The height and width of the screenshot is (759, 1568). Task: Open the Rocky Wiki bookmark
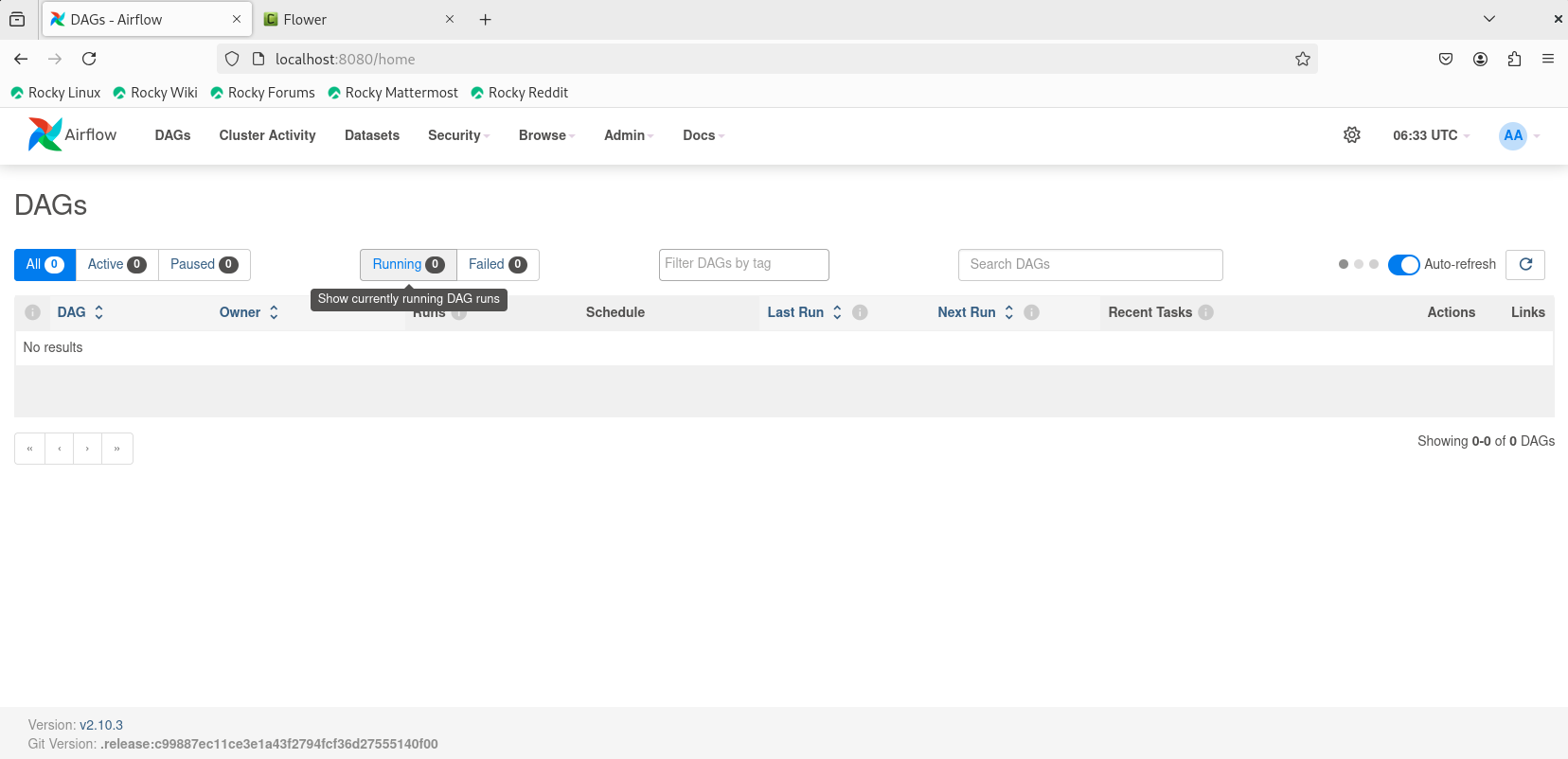click(x=155, y=93)
